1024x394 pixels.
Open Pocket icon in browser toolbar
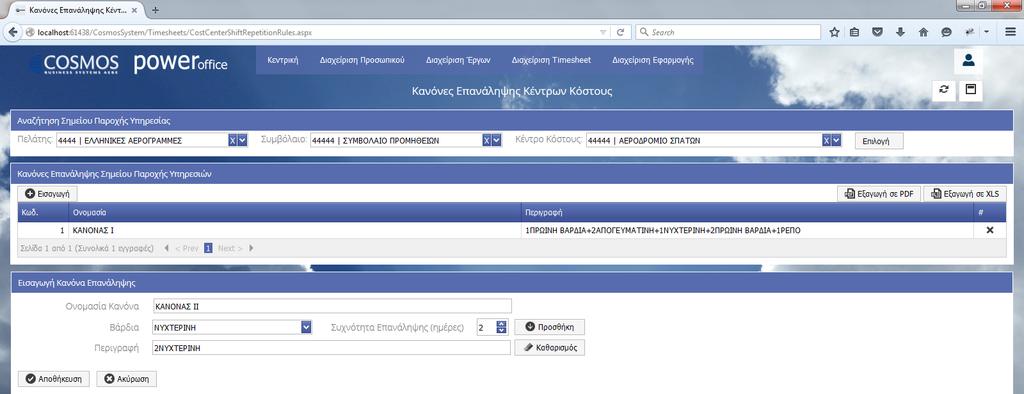pos(878,32)
